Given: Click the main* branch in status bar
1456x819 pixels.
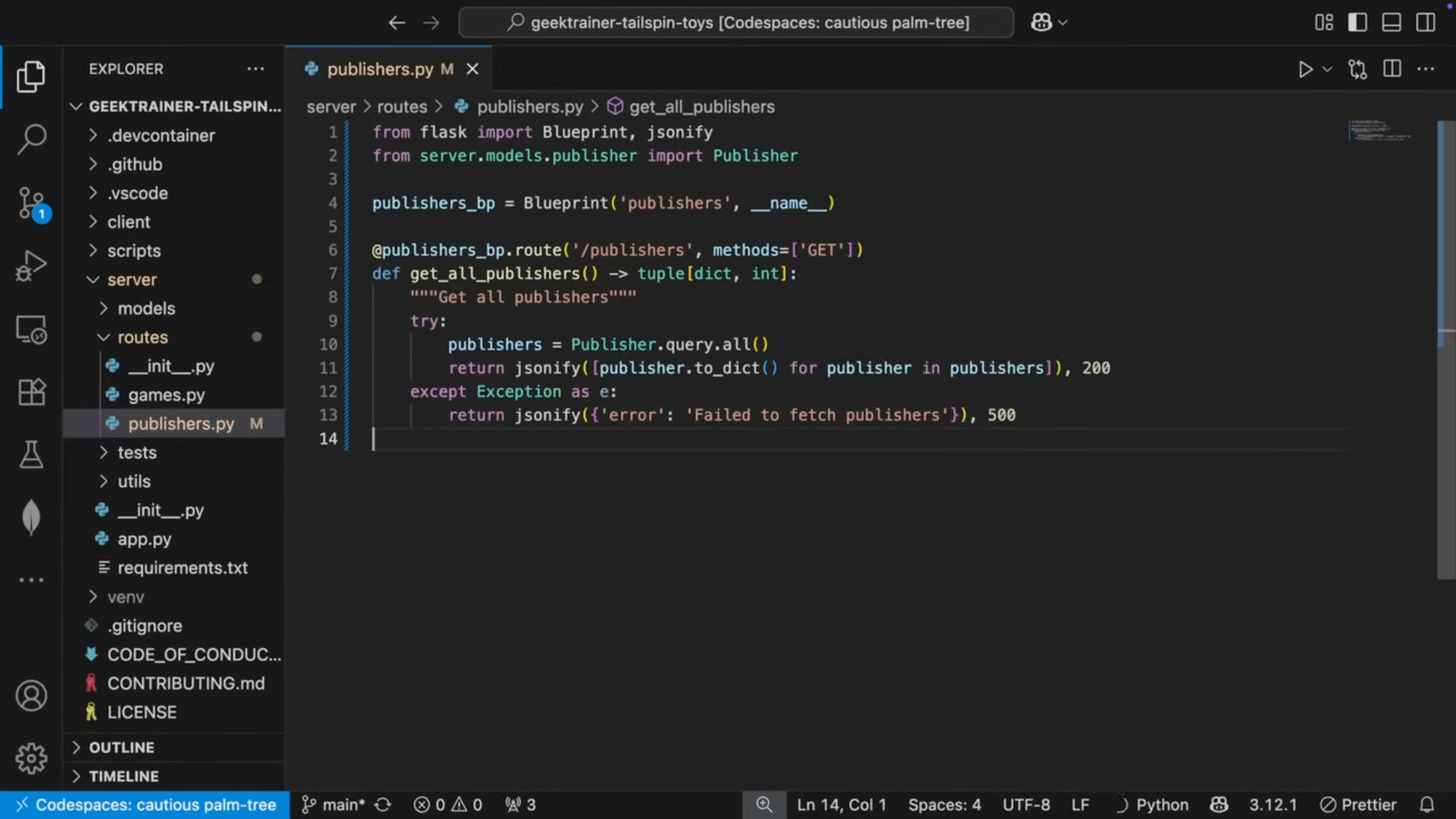Looking at the screenshot, I should click(x=334, y=805).
